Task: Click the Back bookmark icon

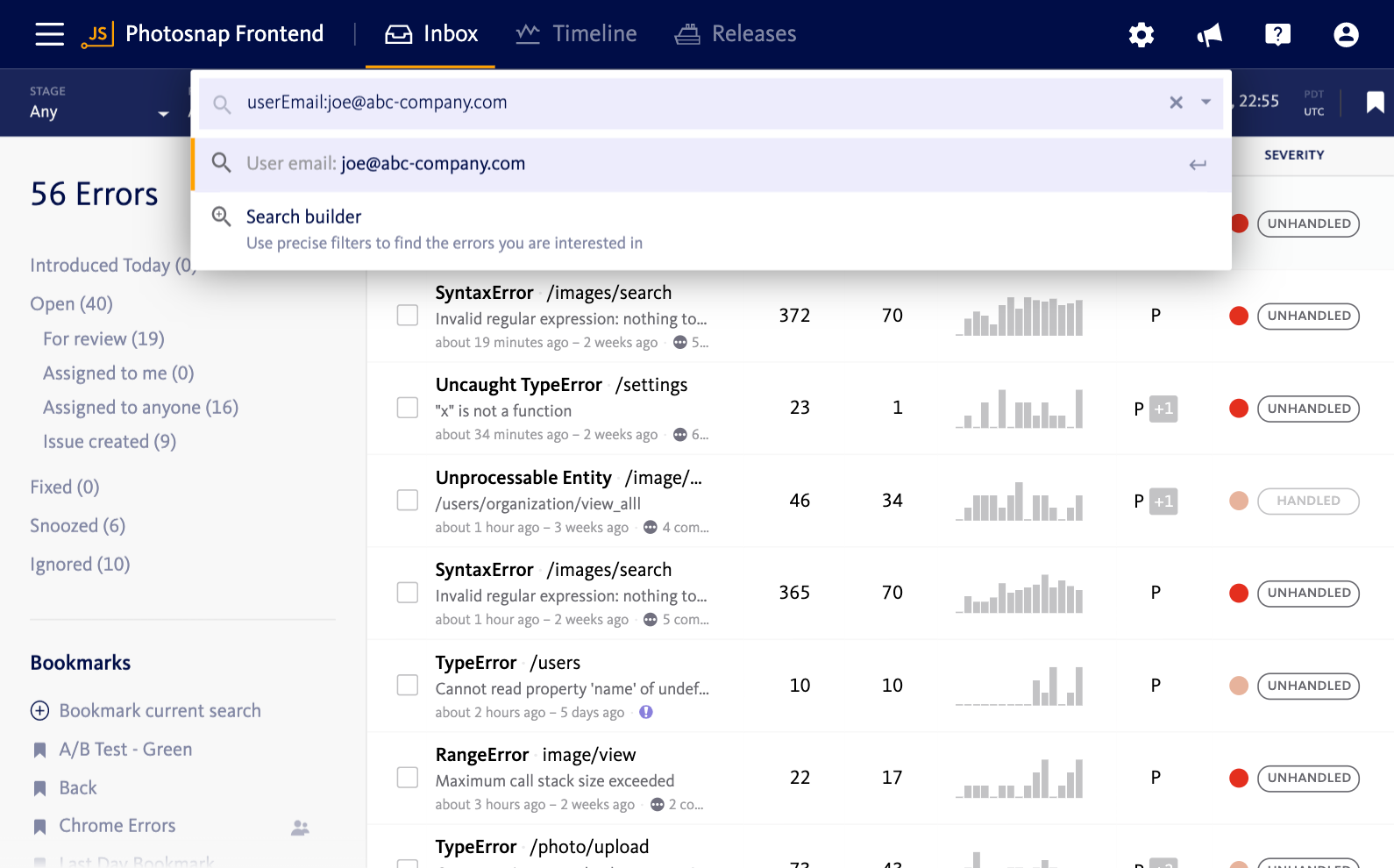Action: coord(39,788)
